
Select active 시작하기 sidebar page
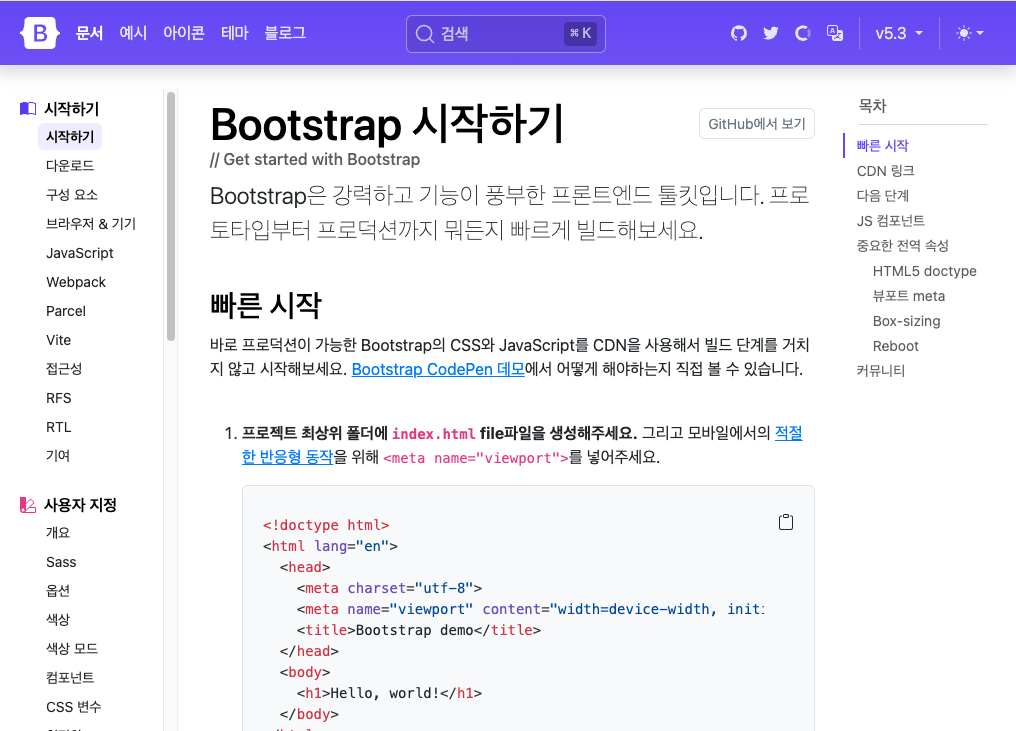(x=70, y=137)
